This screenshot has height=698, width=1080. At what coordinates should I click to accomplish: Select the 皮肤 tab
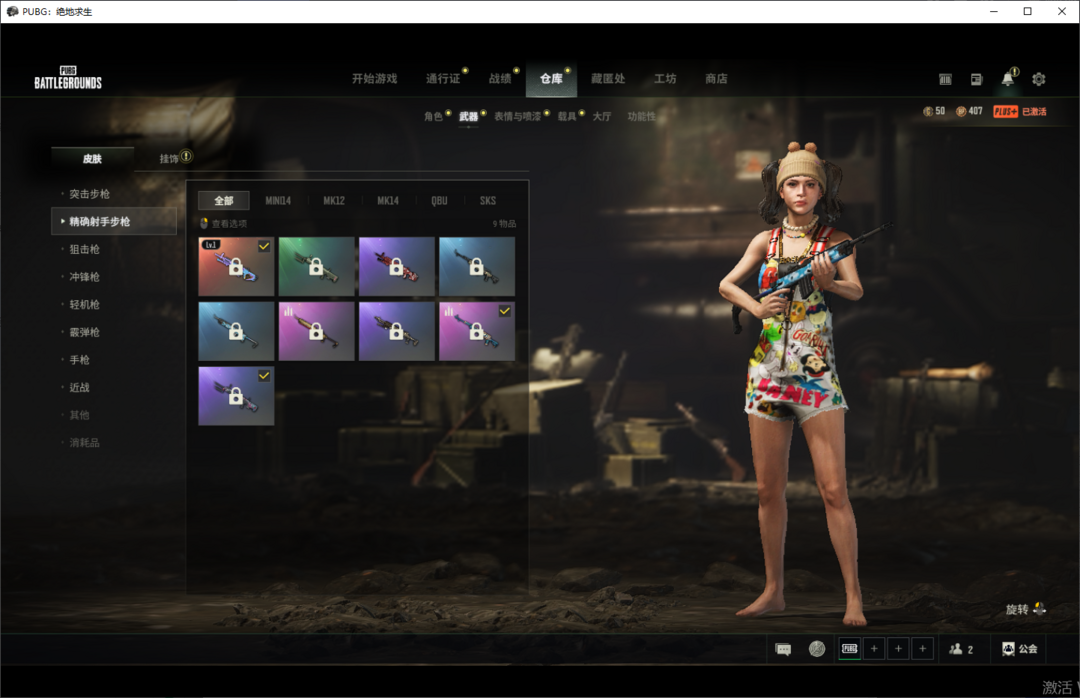tap(92, 158)
